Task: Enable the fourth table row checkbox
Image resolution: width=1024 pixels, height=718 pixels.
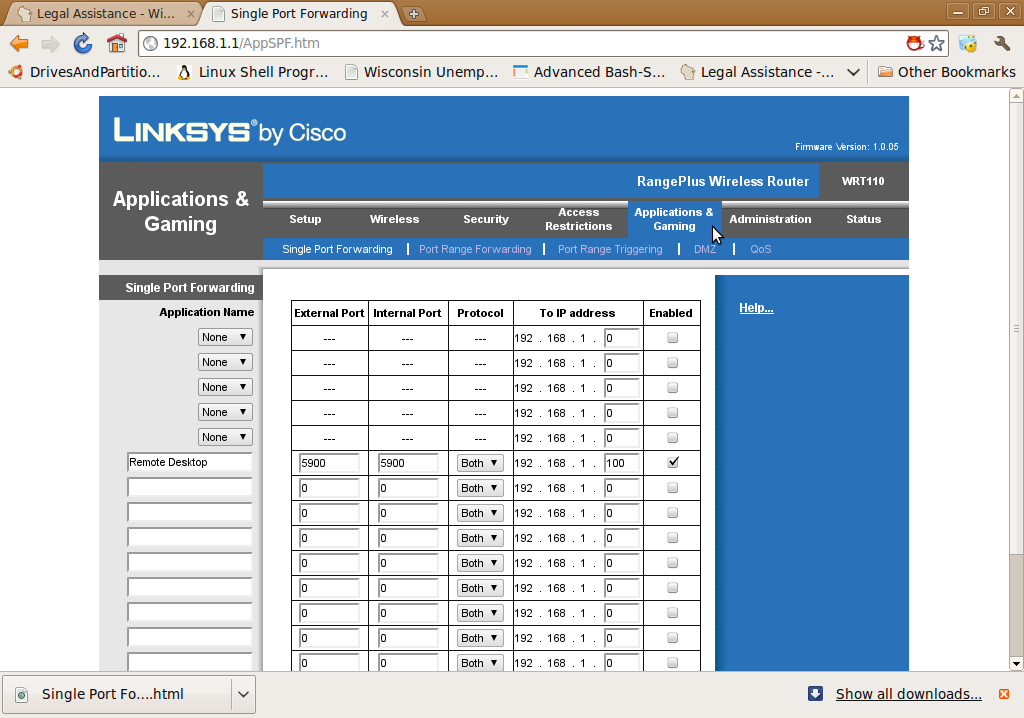Action: pos(673,413)
